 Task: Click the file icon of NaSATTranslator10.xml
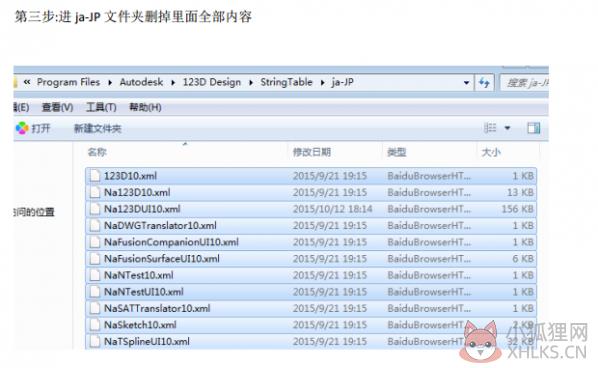click(95, 308)
